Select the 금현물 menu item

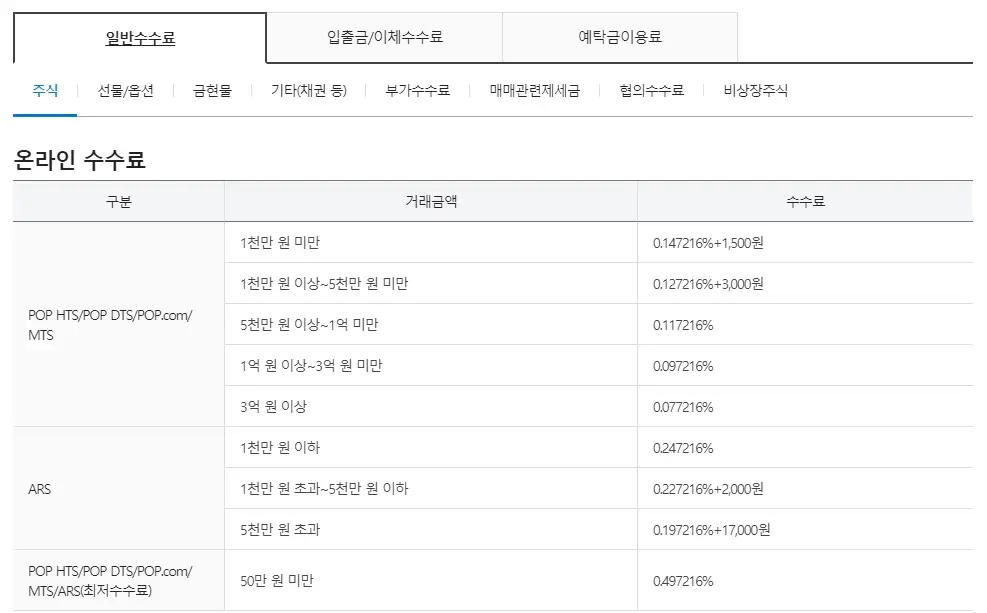click(208, 90)
